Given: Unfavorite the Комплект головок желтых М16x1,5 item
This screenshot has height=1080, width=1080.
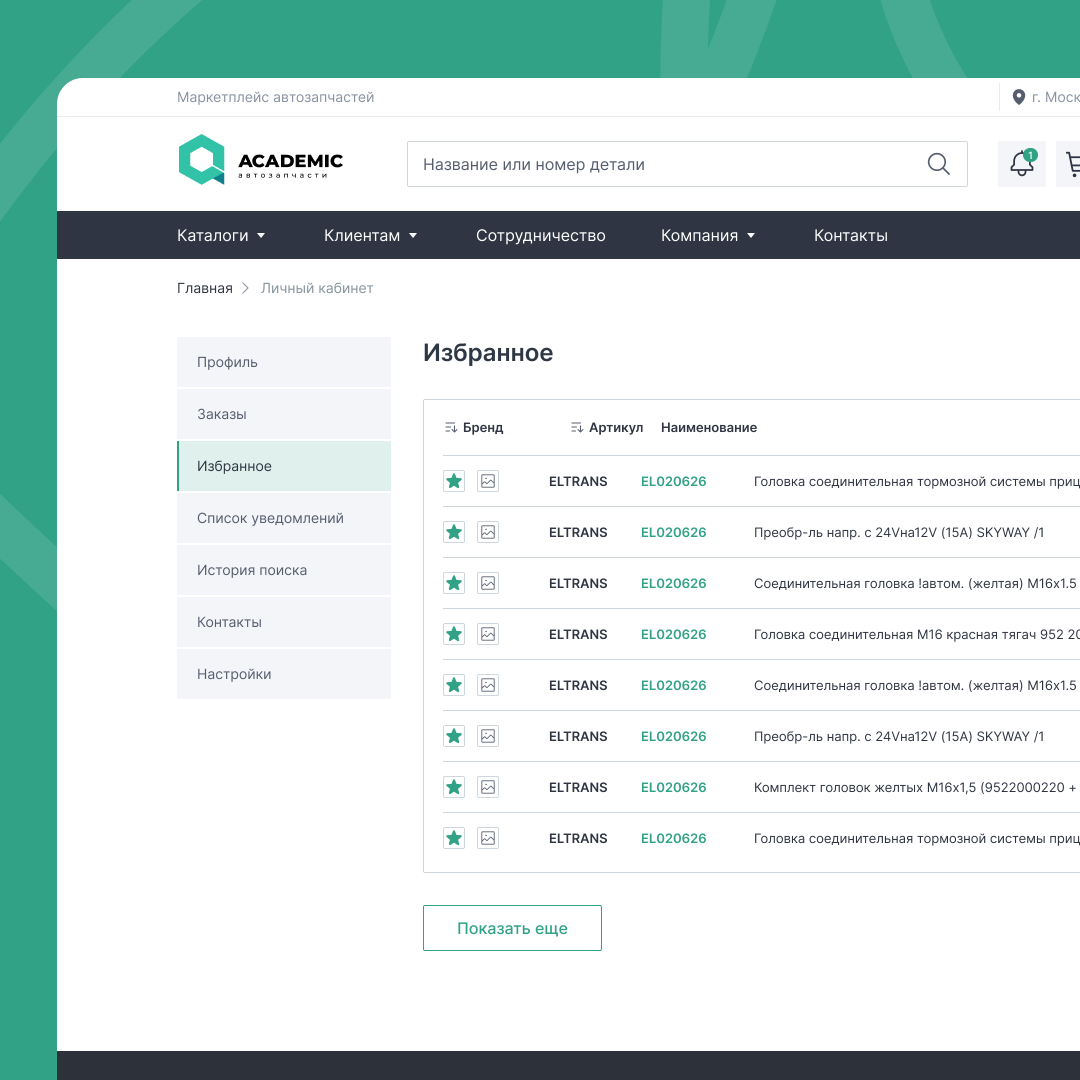Looking at the screenshot, I should 454,787.
